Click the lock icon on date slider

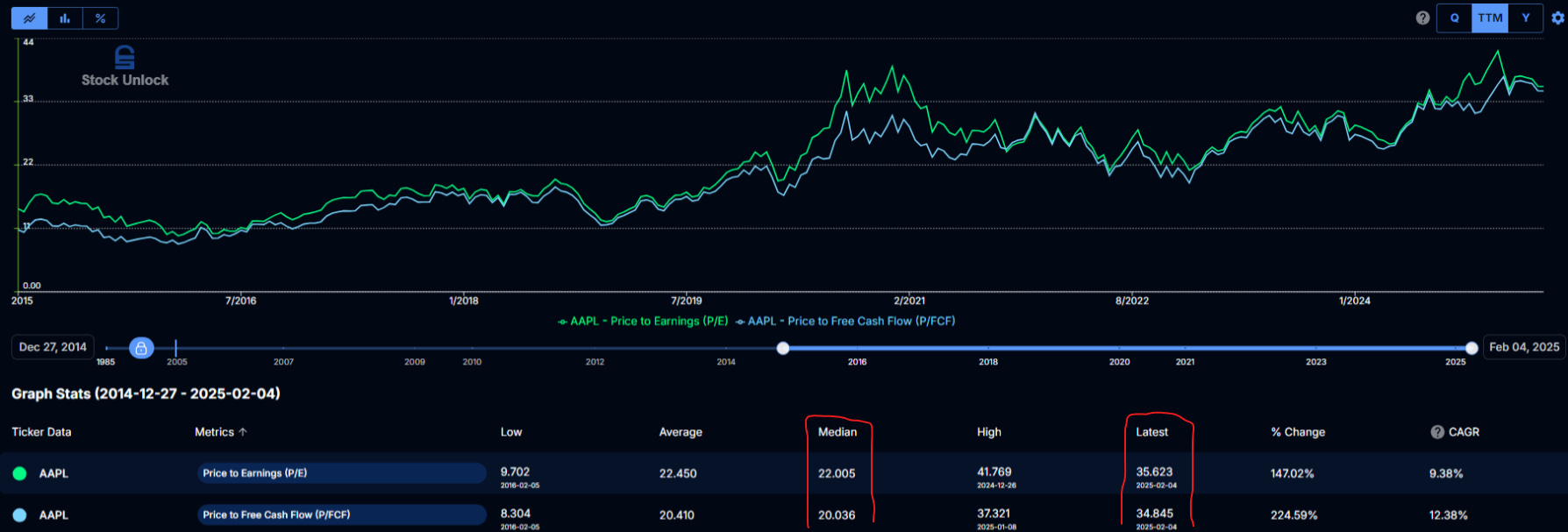point(141,348)
